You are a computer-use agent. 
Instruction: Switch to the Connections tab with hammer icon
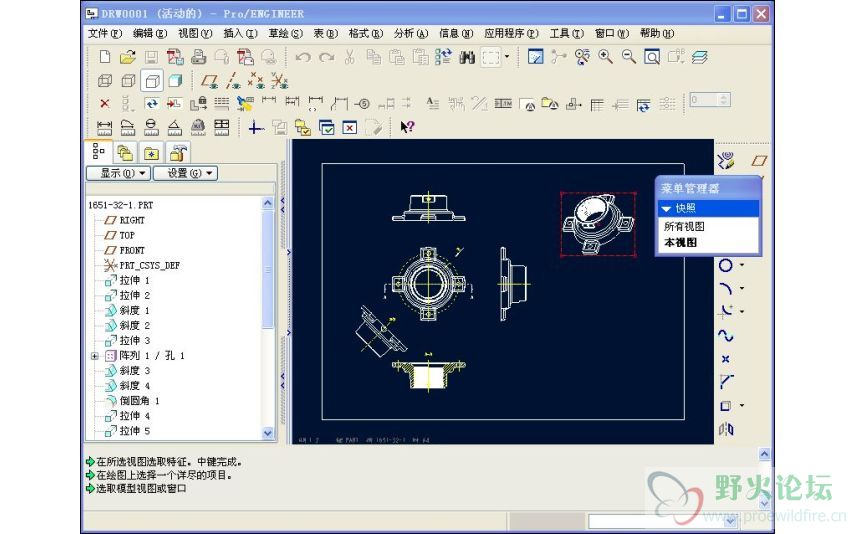[177, 153]
